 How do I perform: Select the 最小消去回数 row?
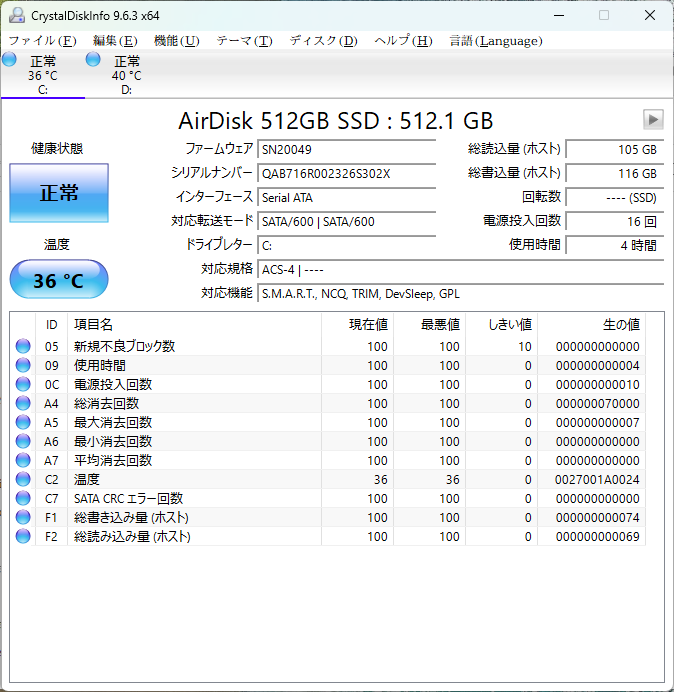(328, 441)
